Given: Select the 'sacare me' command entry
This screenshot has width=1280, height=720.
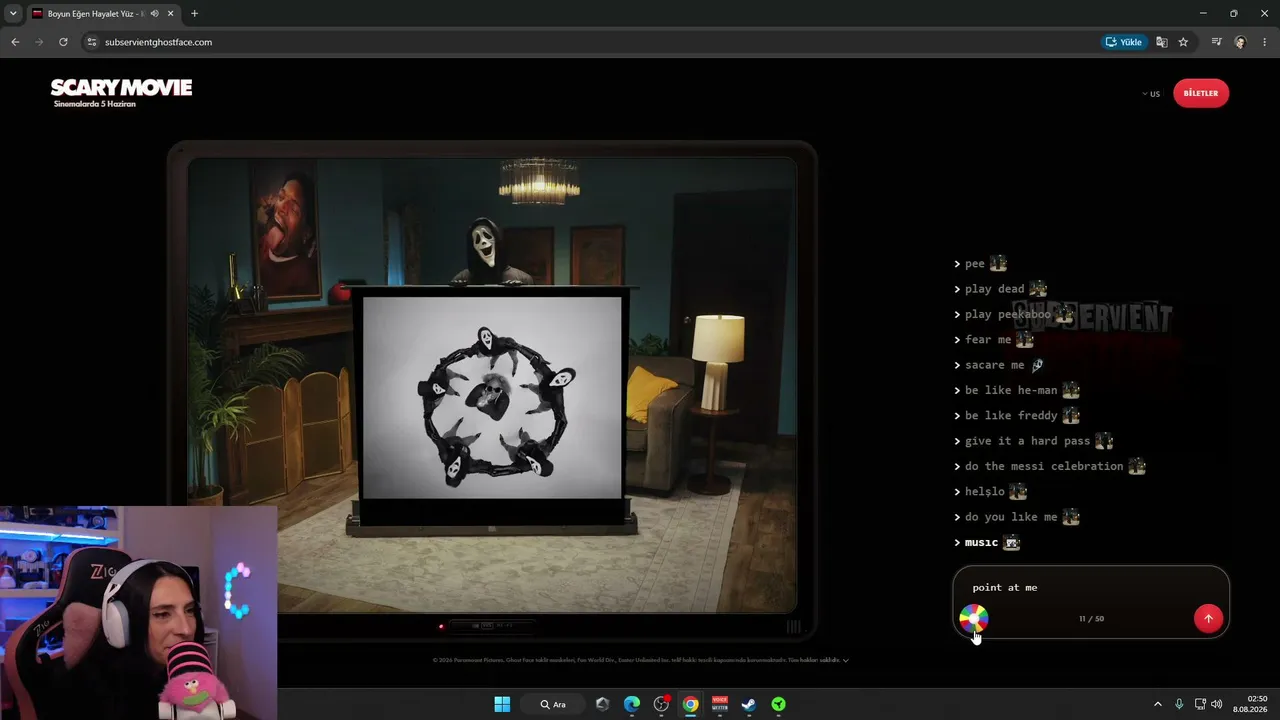Looking at the screenshot, I should (x=999, y=365).
